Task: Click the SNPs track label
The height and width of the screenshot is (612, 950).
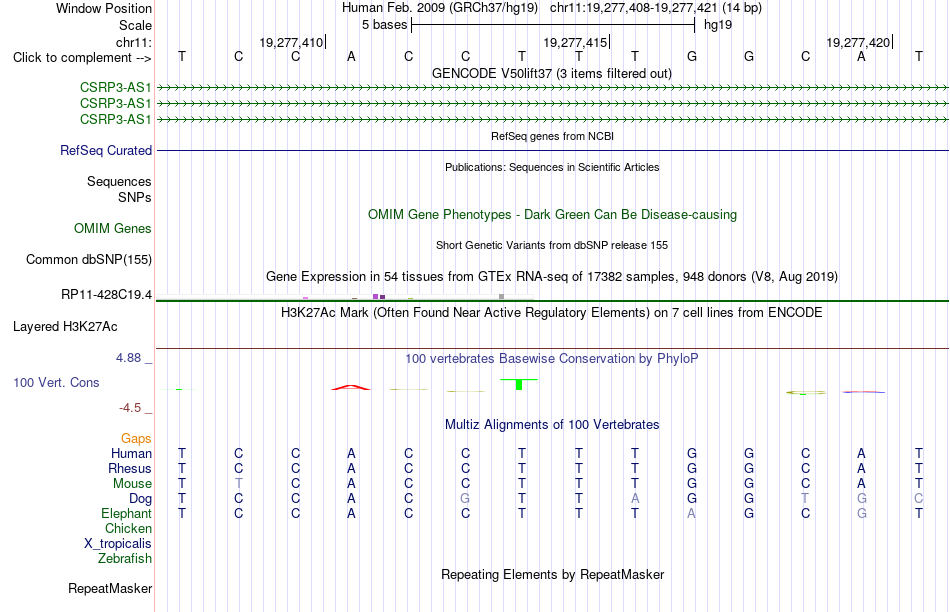Action: click(x=135, y=198)
